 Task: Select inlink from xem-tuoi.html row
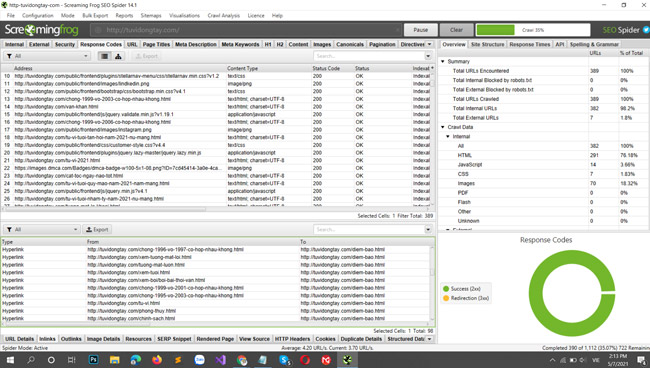point(129,273)
